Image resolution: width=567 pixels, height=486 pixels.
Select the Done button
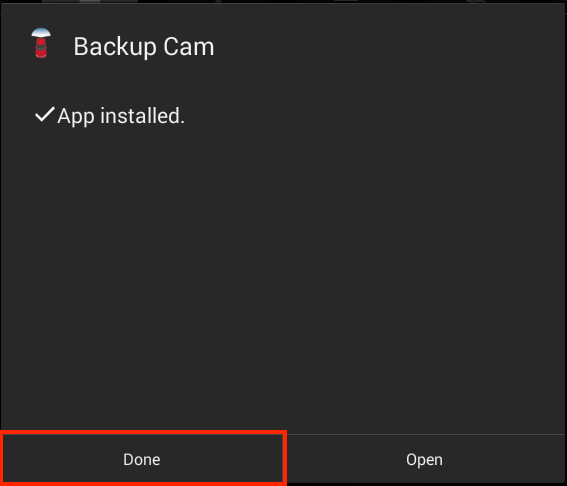coord(142,459)
